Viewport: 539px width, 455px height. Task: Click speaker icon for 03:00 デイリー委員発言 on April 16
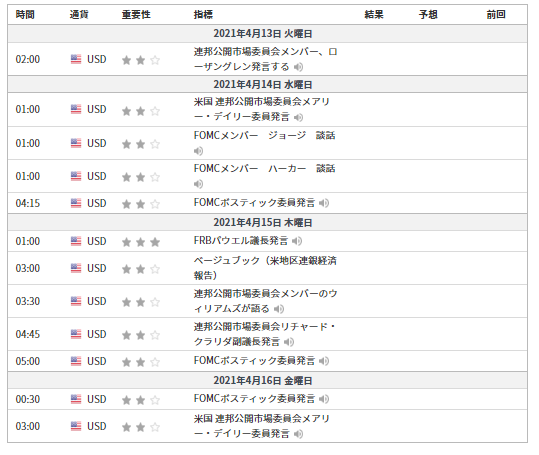[298, 434]
